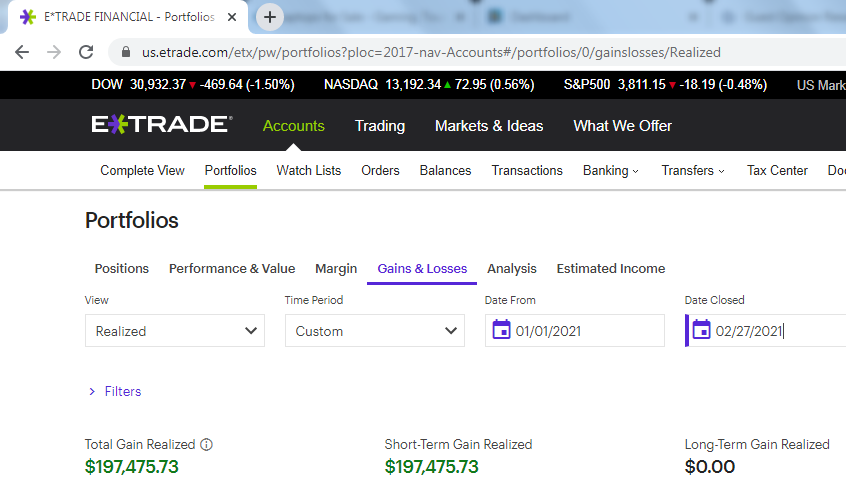
Task: Expand the Filters section
Action: pyautogui.click(x=115, y=391)
